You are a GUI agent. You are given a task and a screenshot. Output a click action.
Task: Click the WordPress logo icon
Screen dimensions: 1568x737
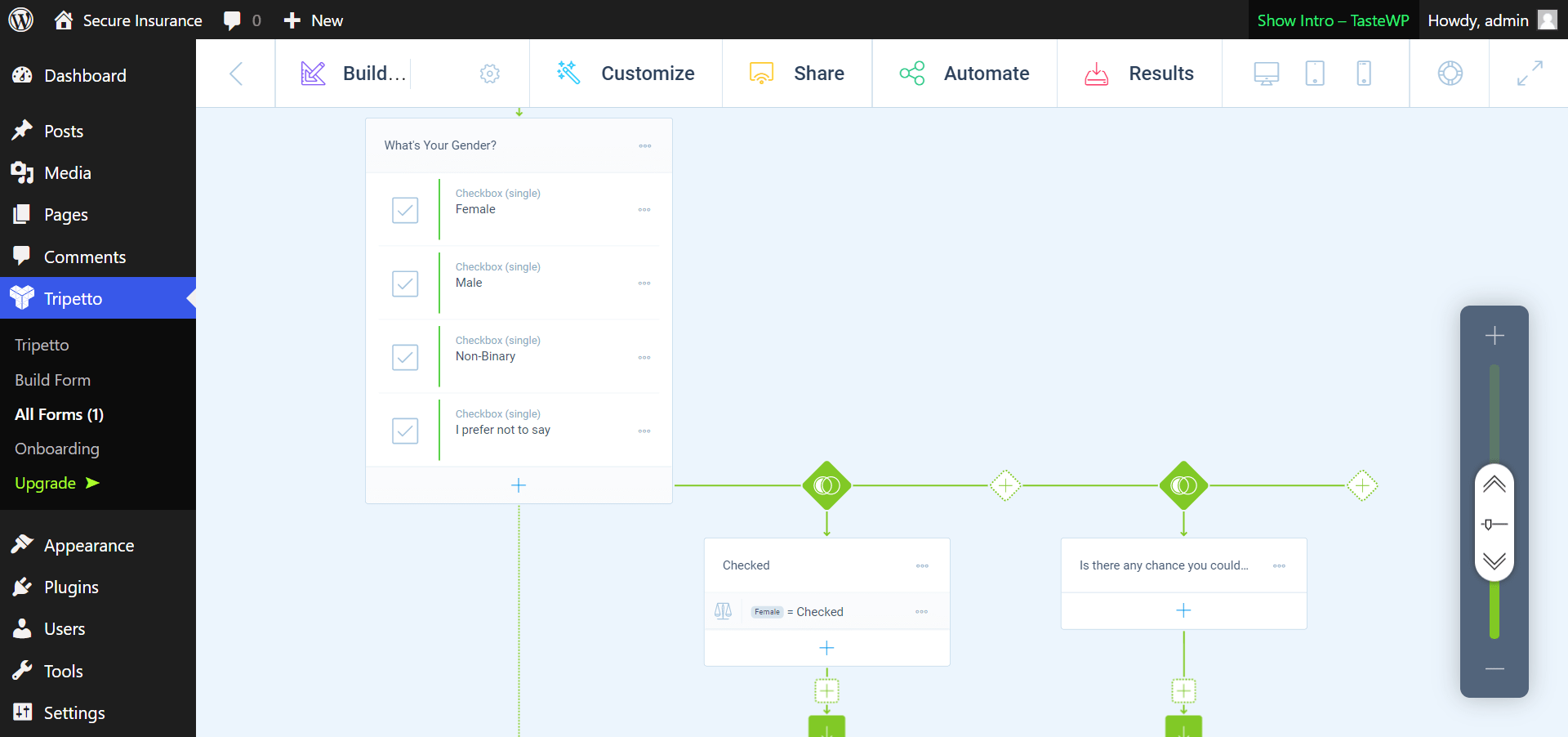[x=20, y=20]
